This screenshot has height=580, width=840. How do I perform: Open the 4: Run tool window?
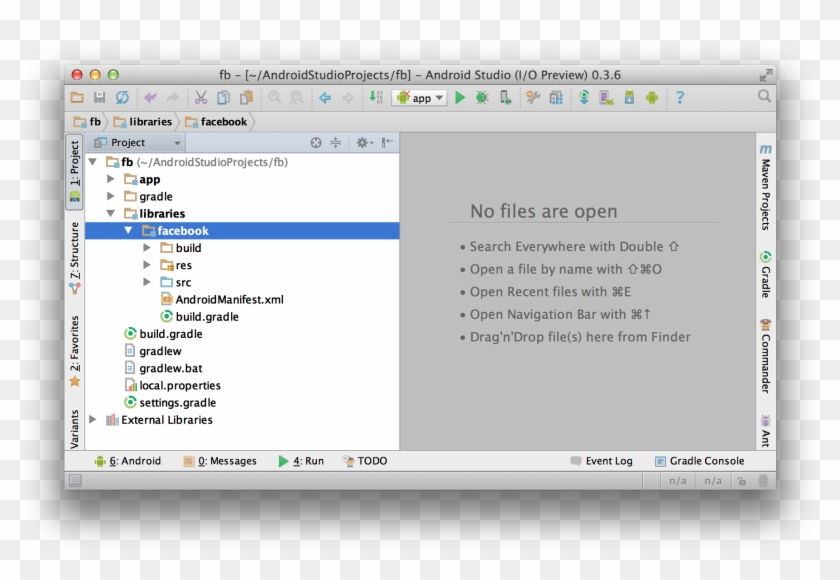[301, 461]
